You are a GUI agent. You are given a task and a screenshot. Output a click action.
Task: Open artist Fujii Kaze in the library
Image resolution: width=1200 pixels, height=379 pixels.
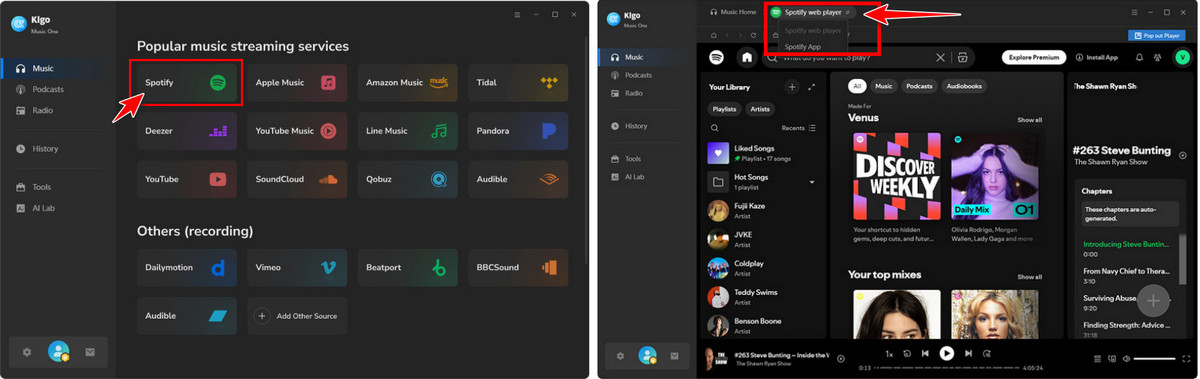tap(762, 210)
